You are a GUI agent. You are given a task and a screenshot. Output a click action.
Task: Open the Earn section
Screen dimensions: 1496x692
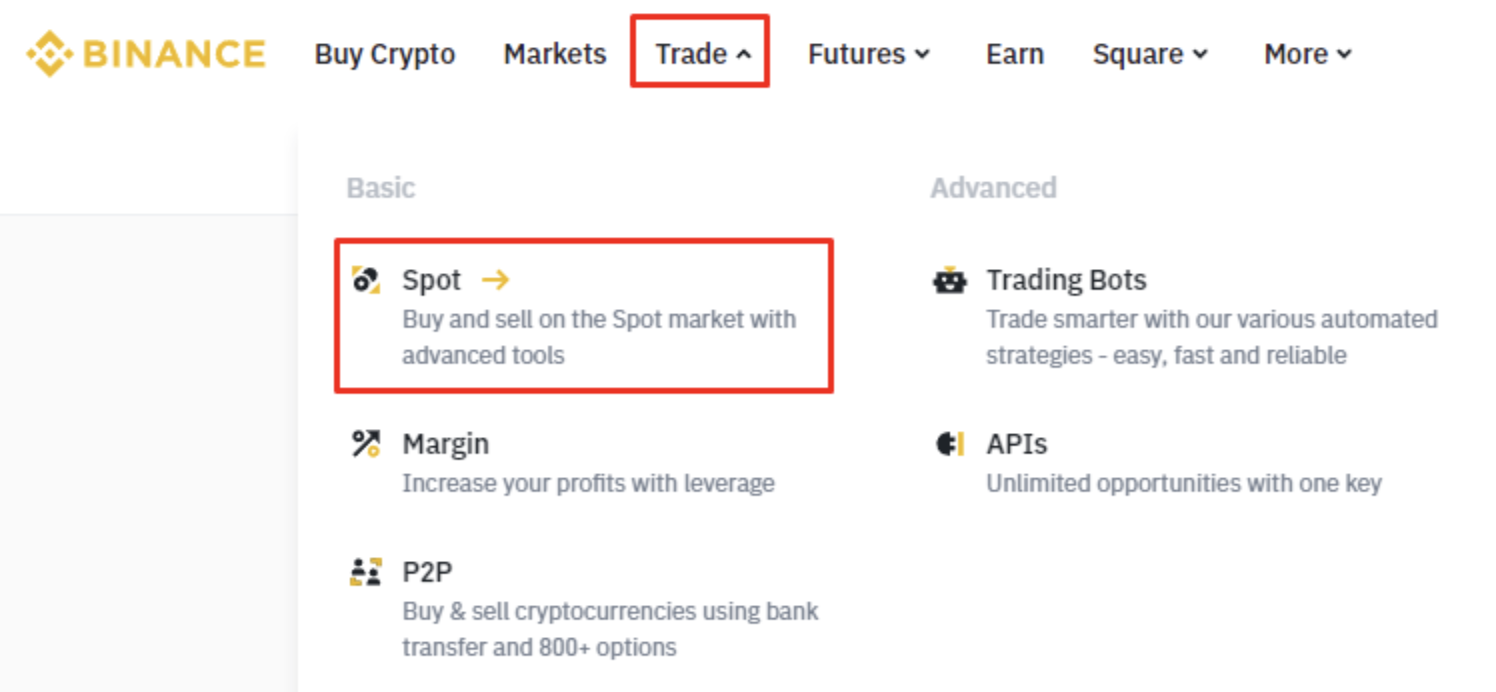[1015, 54]
